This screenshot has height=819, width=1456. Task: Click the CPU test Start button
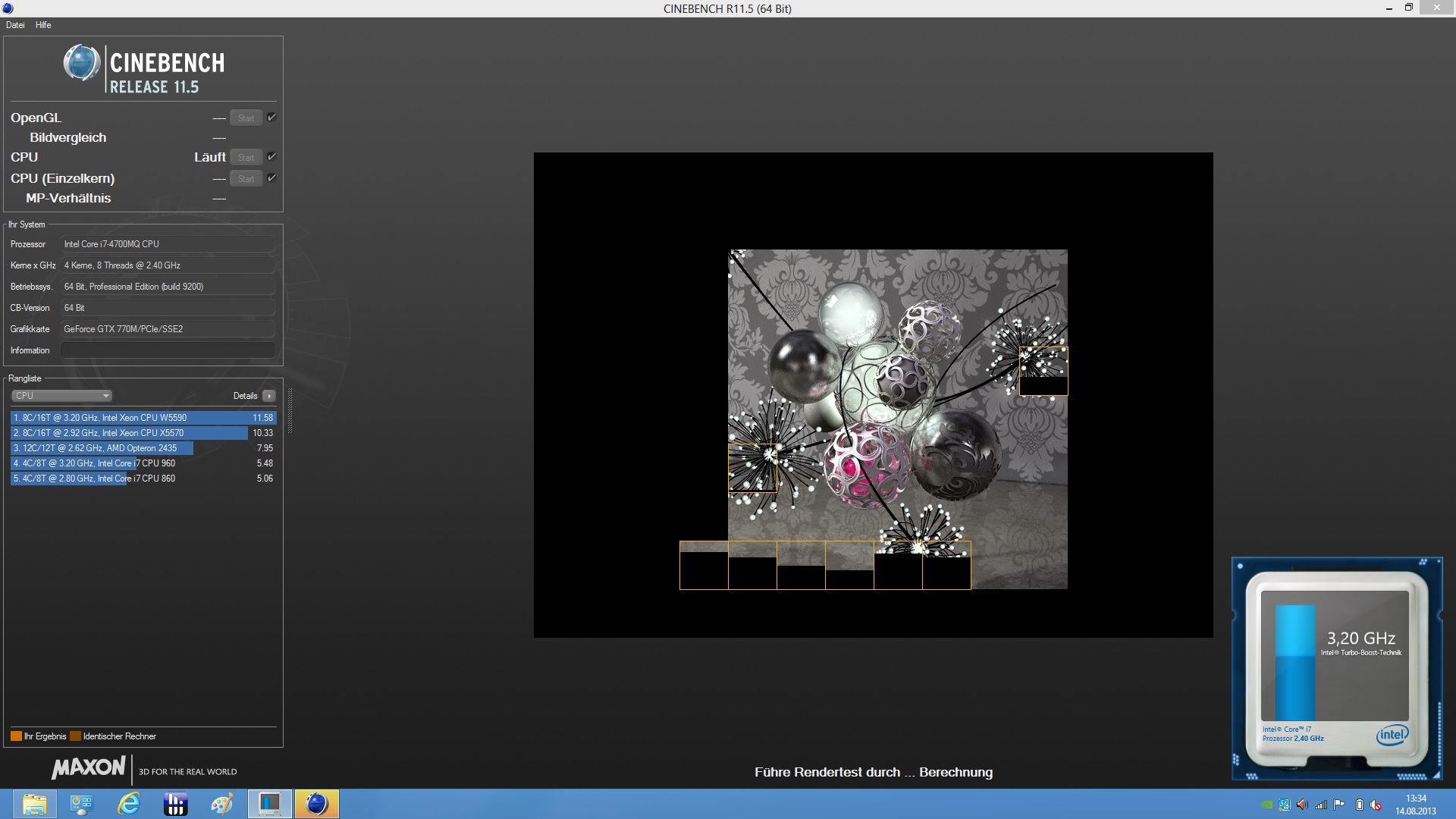pos(246,158)
